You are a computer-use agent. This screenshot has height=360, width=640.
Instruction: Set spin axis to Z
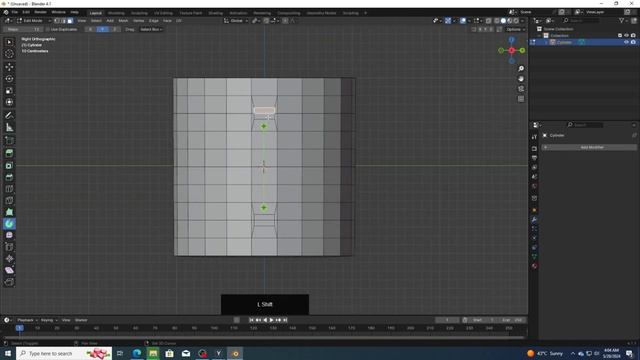pyautogui.click(x=115, y=29)
